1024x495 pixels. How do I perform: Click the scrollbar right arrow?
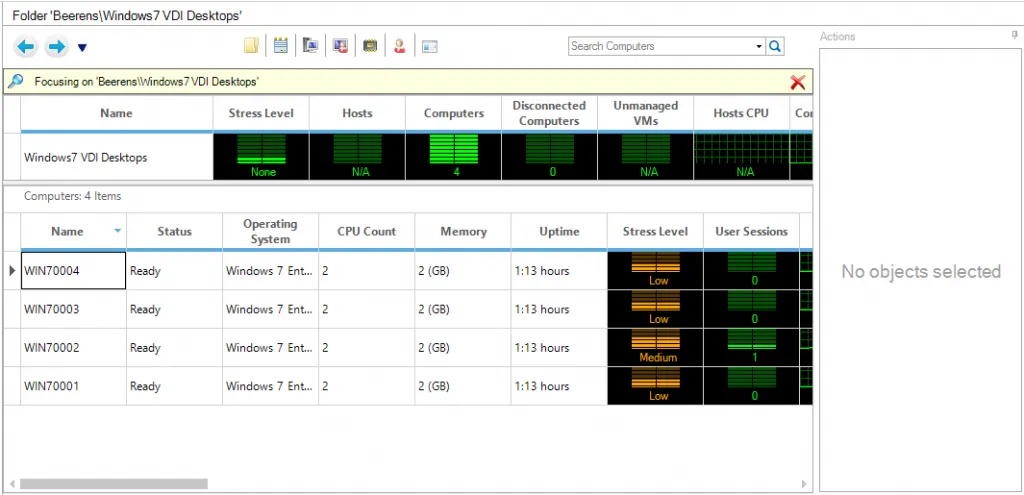pyautogui.click(x=804, y=484)
